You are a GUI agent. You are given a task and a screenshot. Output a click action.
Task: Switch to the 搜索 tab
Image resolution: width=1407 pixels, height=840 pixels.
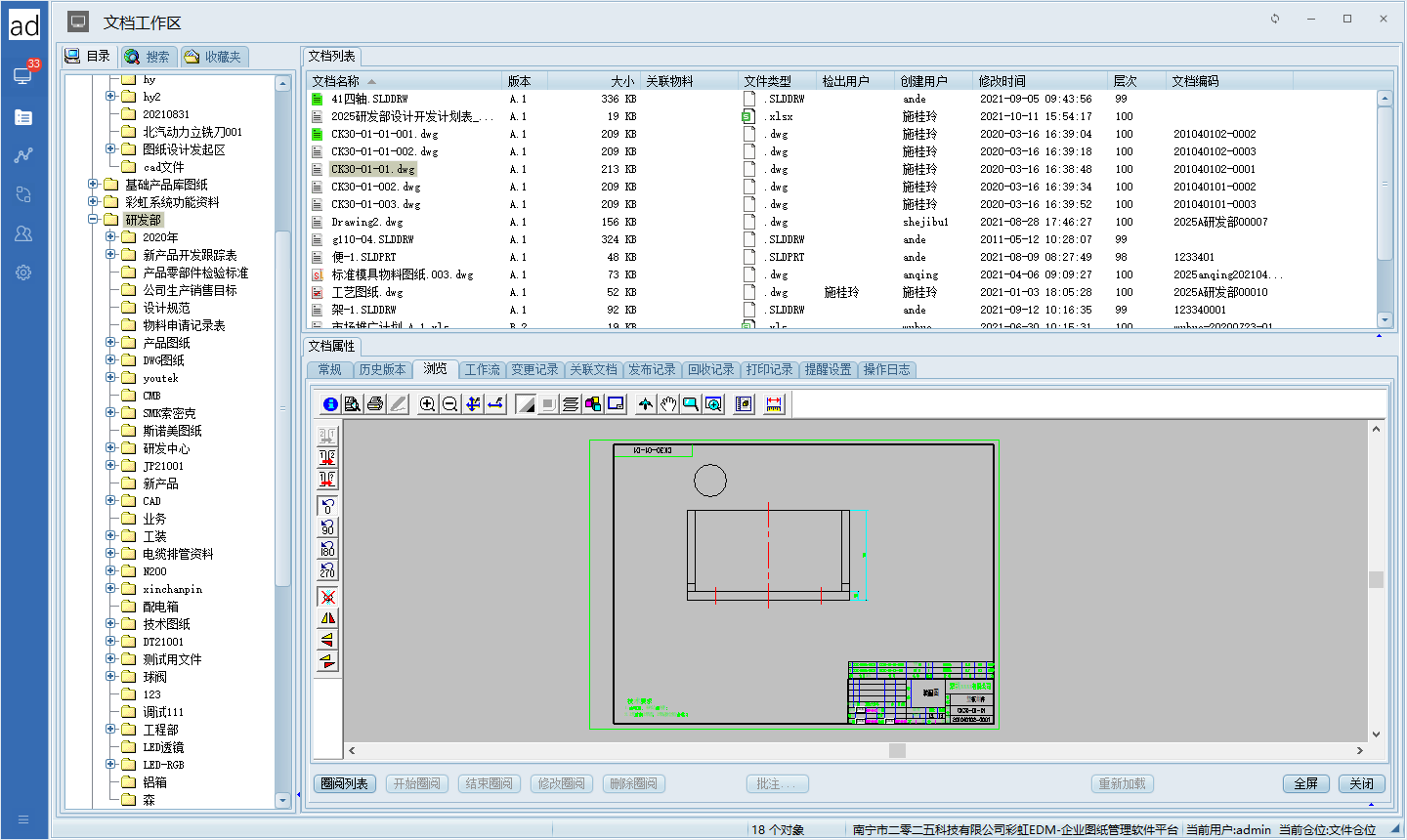tap(148, 57)
